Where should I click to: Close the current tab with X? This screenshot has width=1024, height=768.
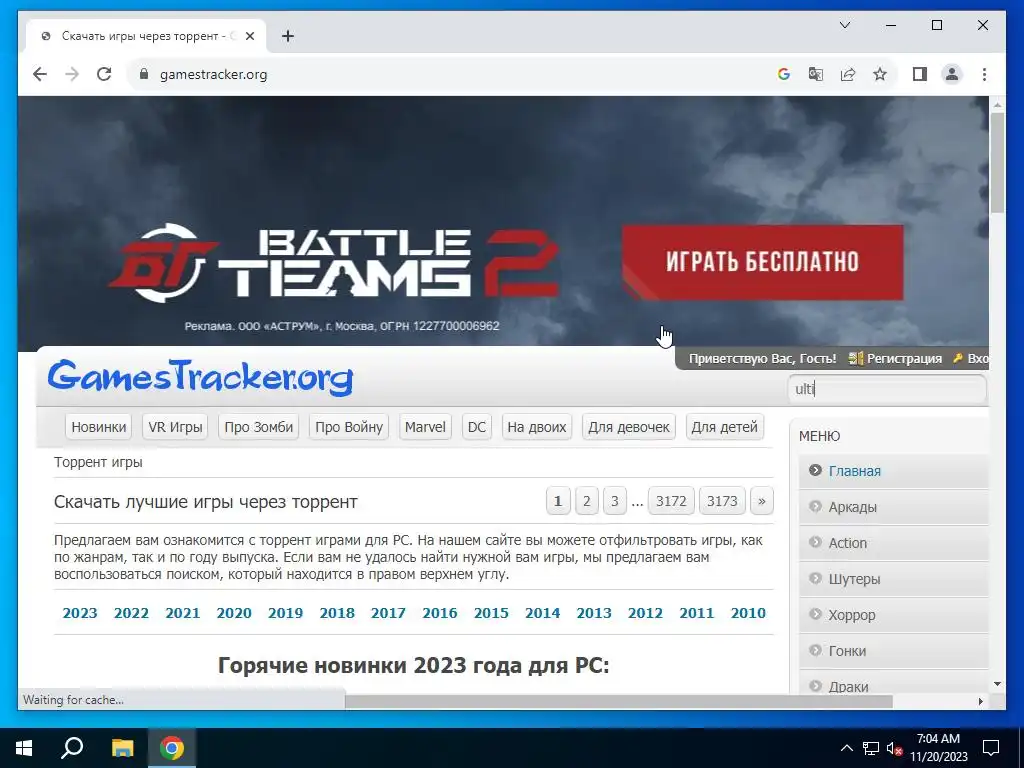[249, 37]
